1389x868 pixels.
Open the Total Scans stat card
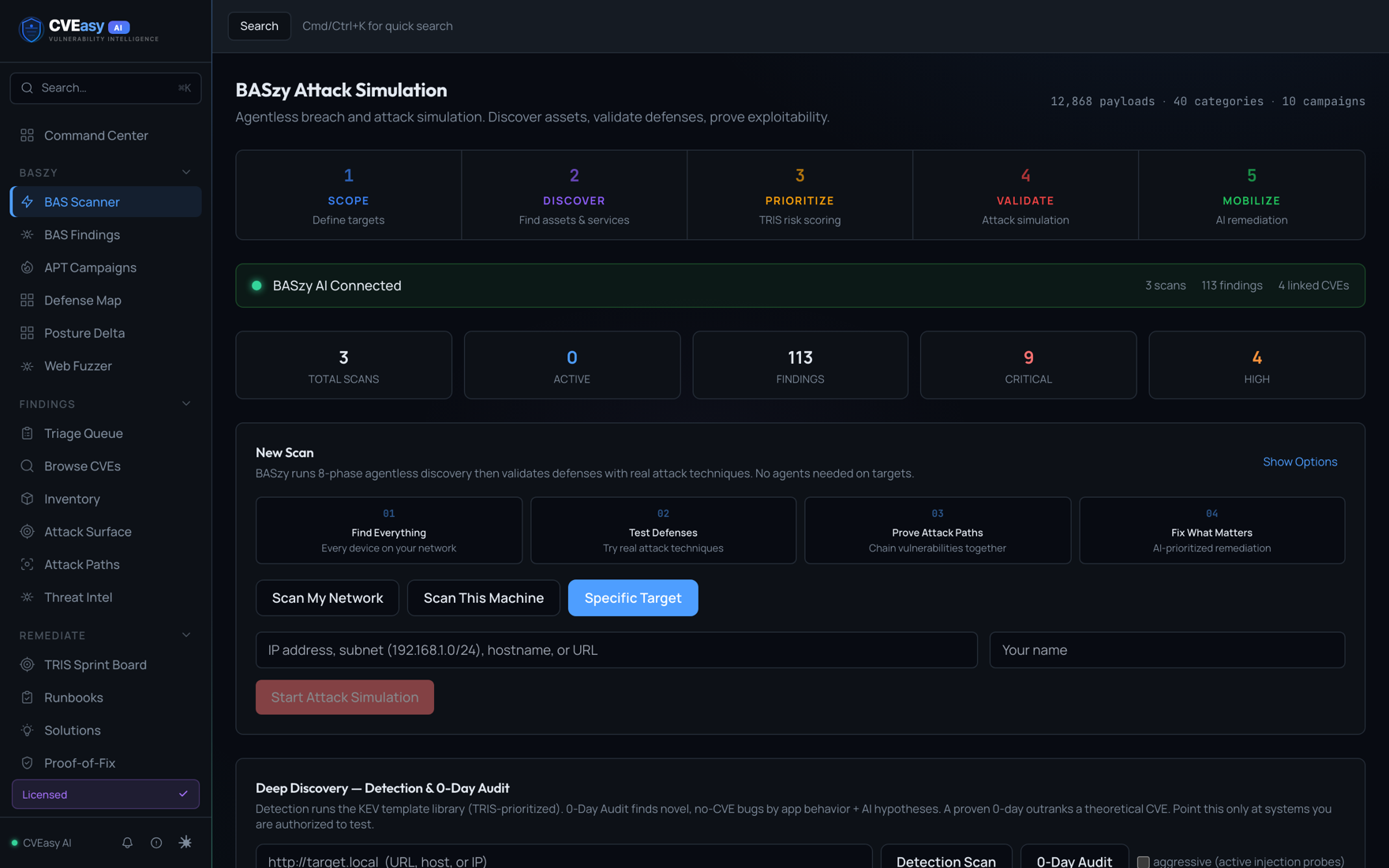(x=344, y=365)
